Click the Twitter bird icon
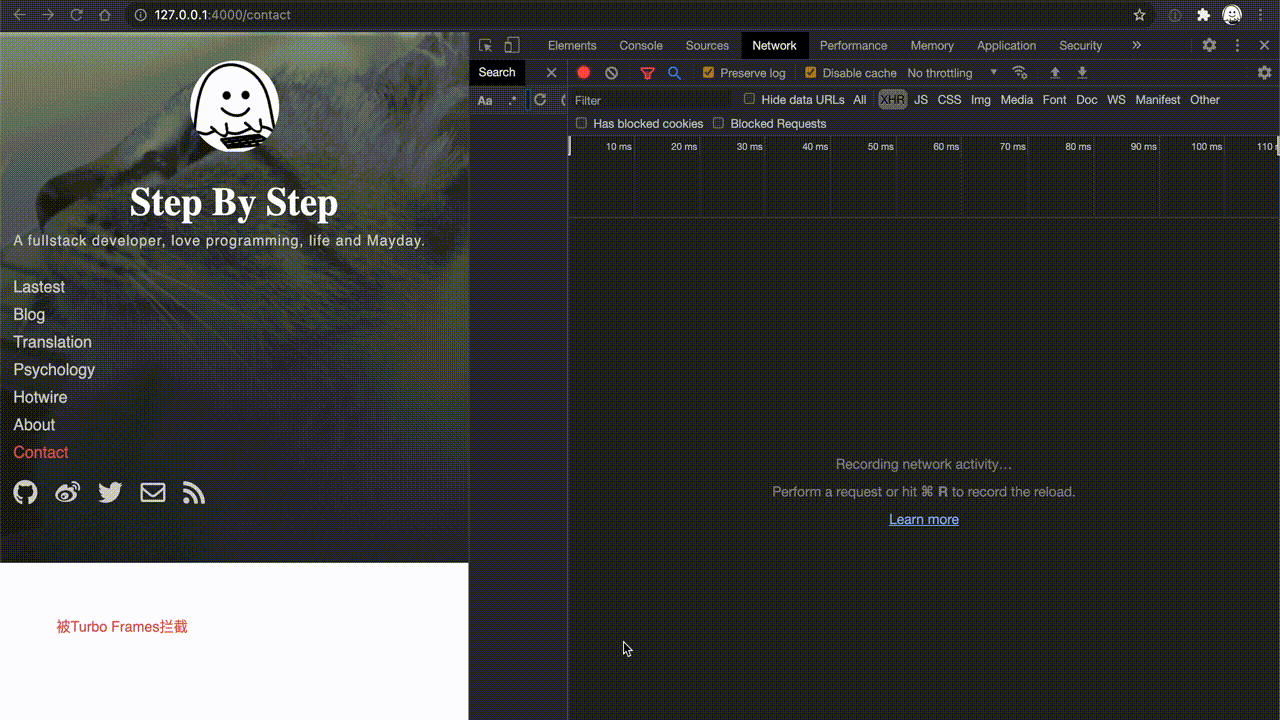 [x=110, y=492]
